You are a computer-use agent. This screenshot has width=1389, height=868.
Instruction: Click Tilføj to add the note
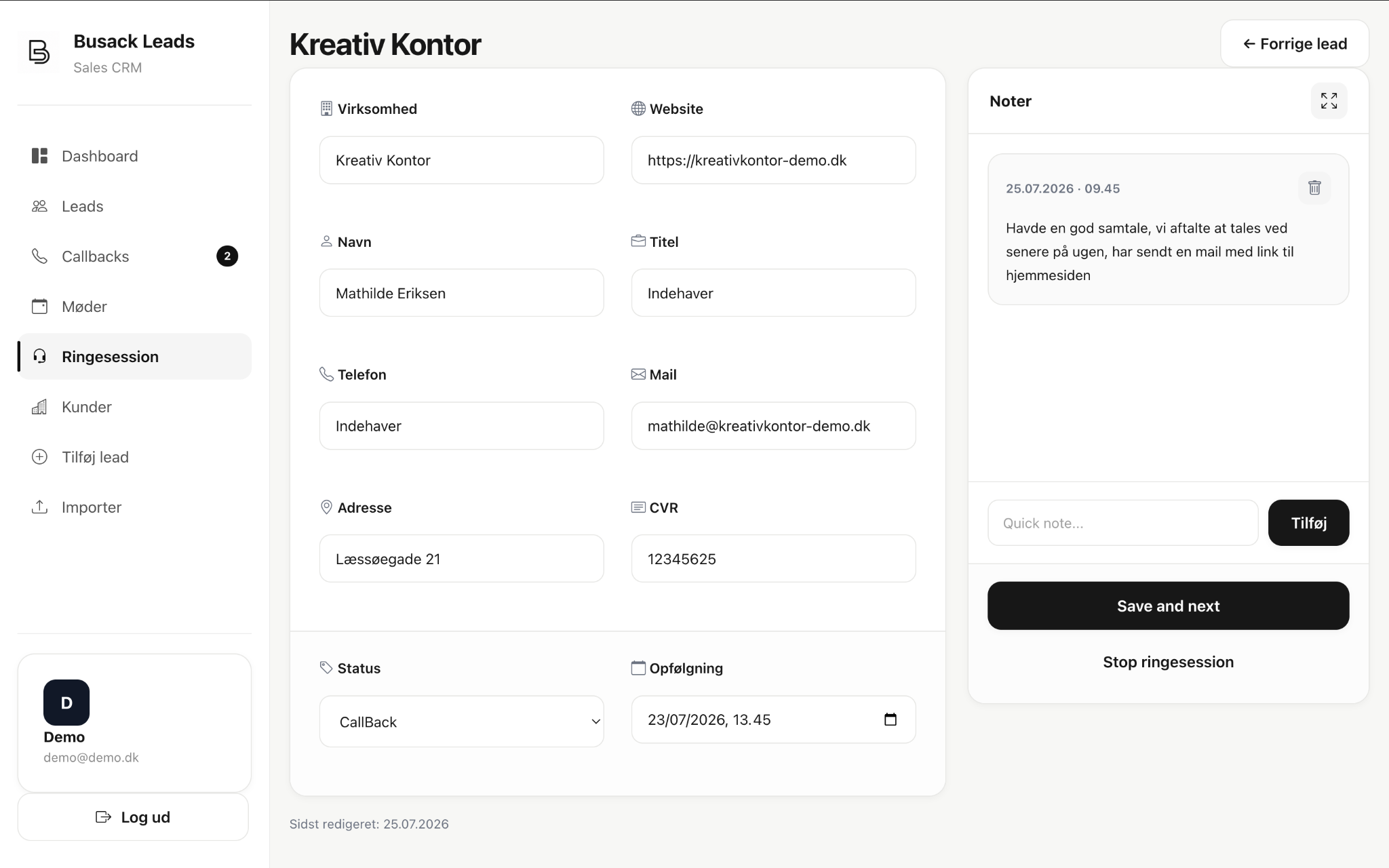tap(1308, 523)
